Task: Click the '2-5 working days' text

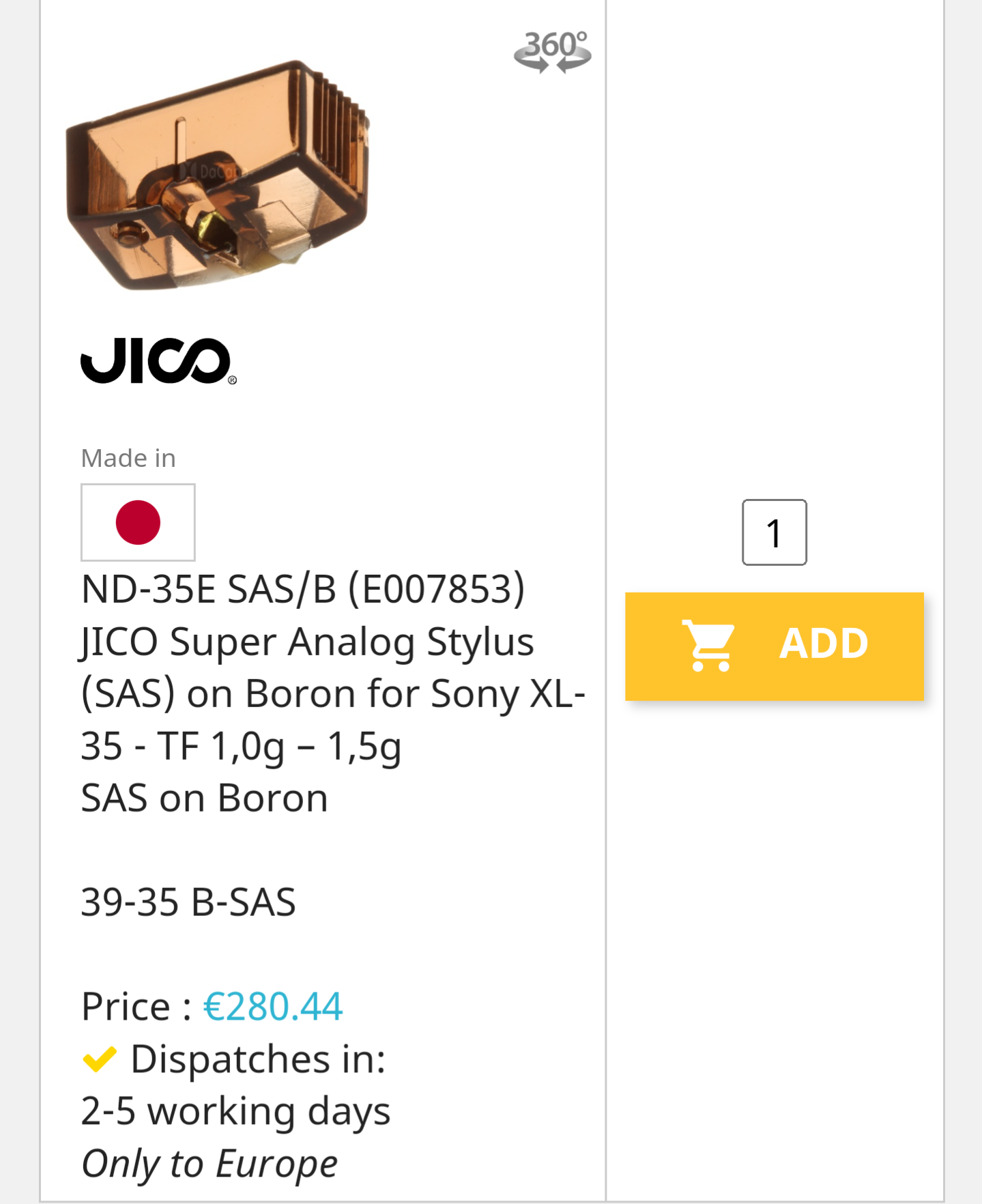Action: point(235,1111)
